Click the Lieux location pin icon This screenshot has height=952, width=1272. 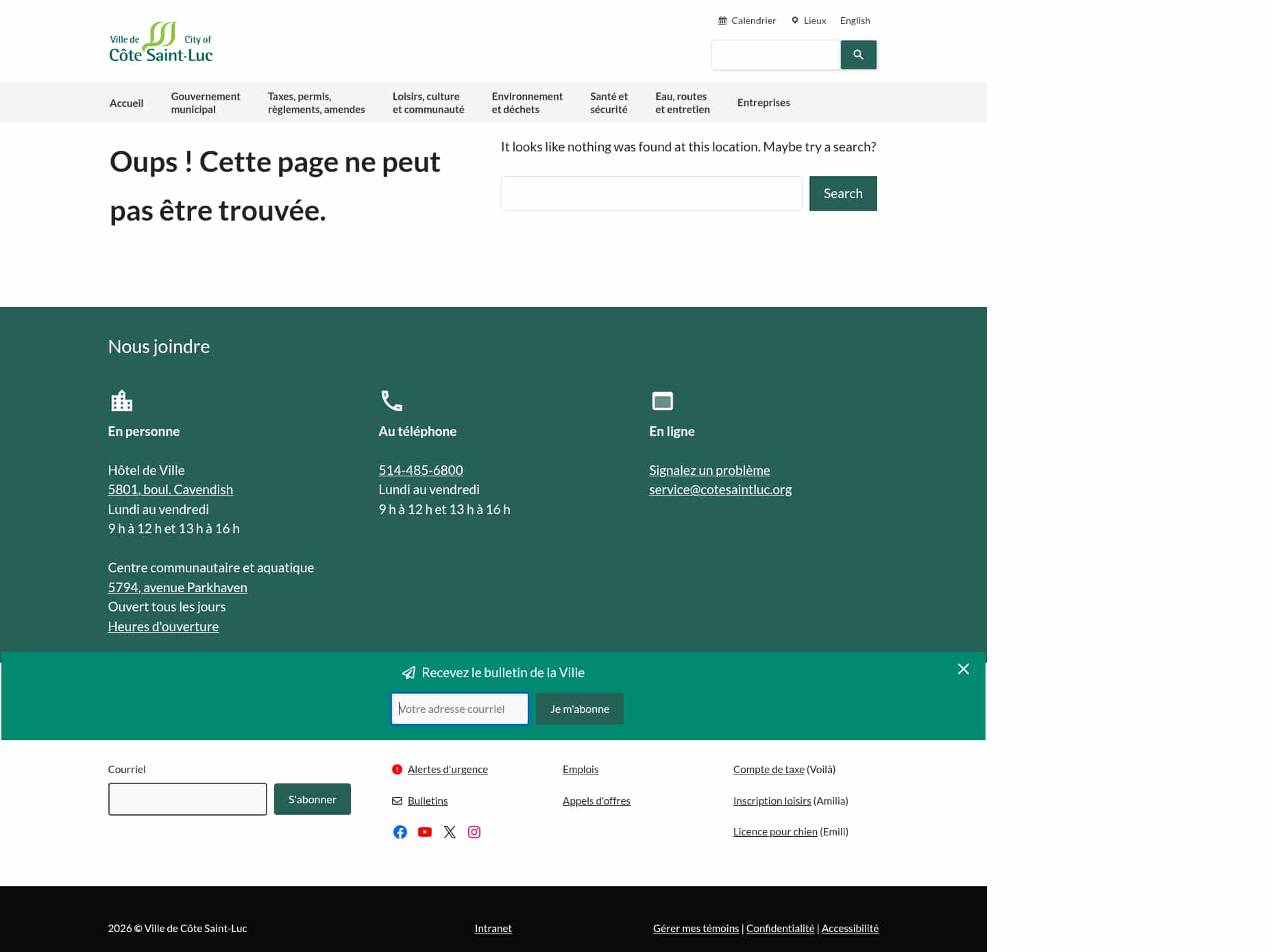(x=795, y=20)
